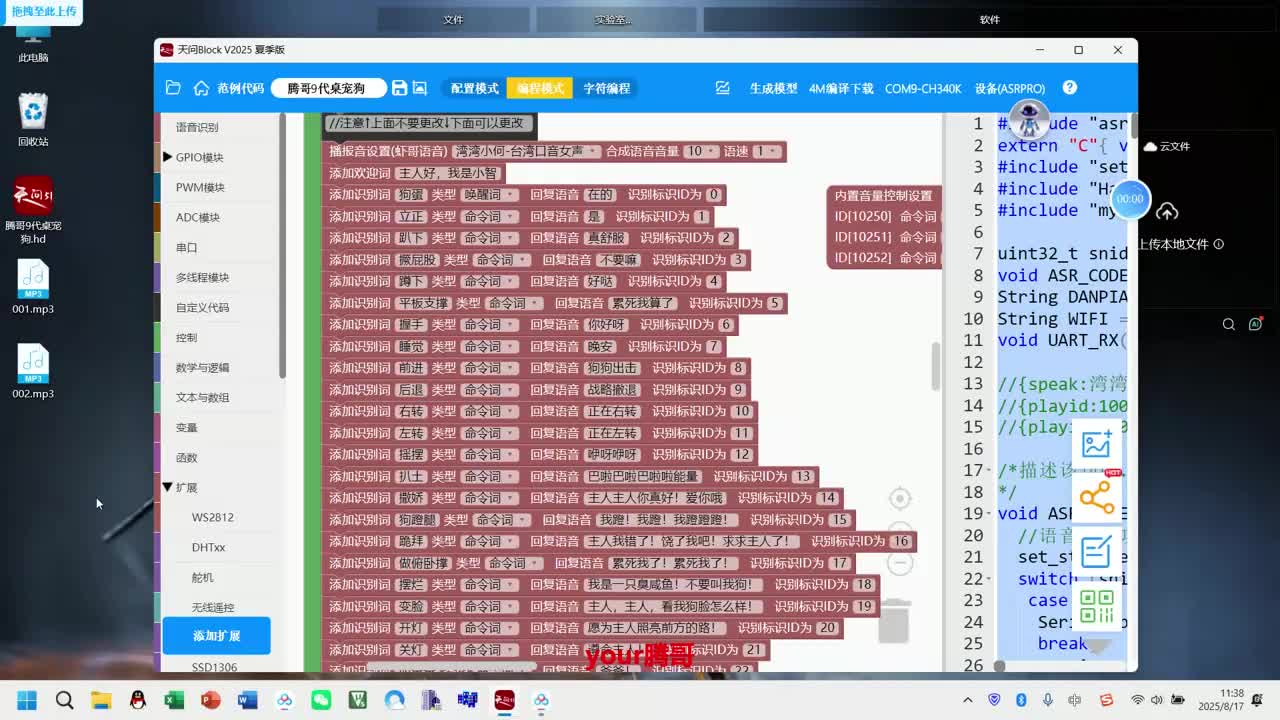Open WS2812 extension category
Viewport: 1280px width, 720px height.
coord(212,517)
